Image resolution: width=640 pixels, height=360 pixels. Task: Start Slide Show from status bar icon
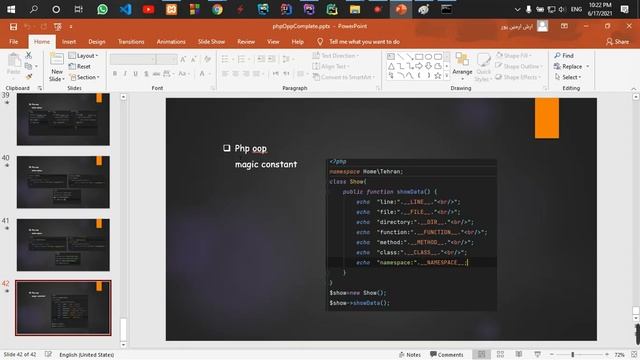(x=538, y=354)
